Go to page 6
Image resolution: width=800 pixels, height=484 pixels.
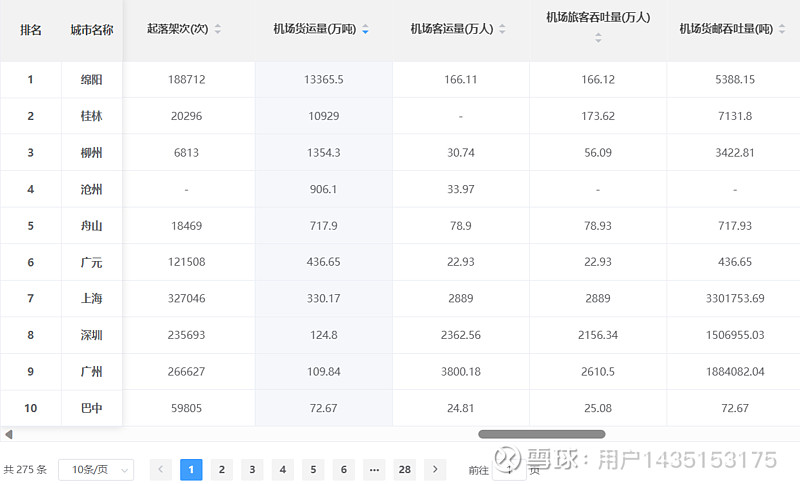tap(344, 470)
